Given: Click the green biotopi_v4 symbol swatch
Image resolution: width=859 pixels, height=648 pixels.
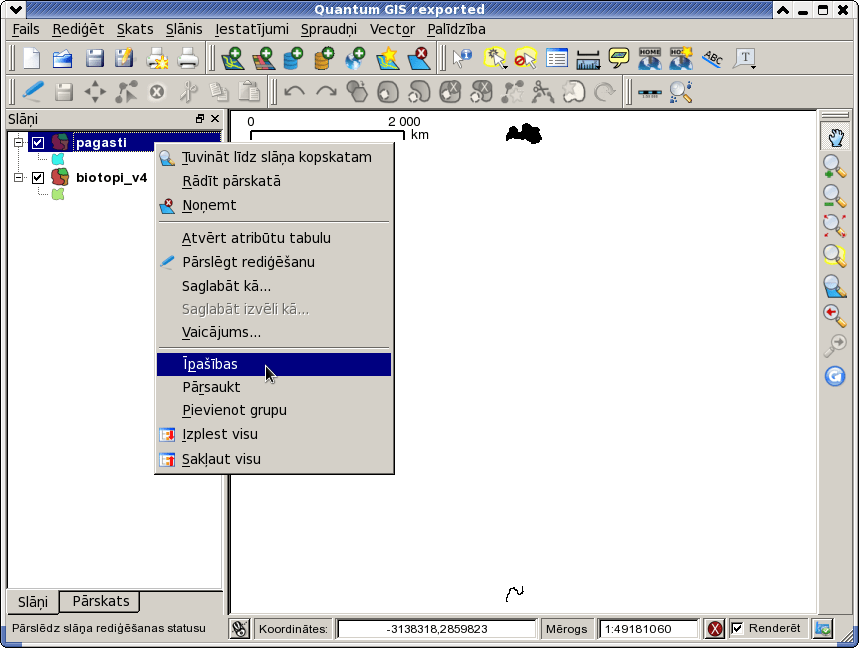Looking at the screenshot, I should (58, 194).
